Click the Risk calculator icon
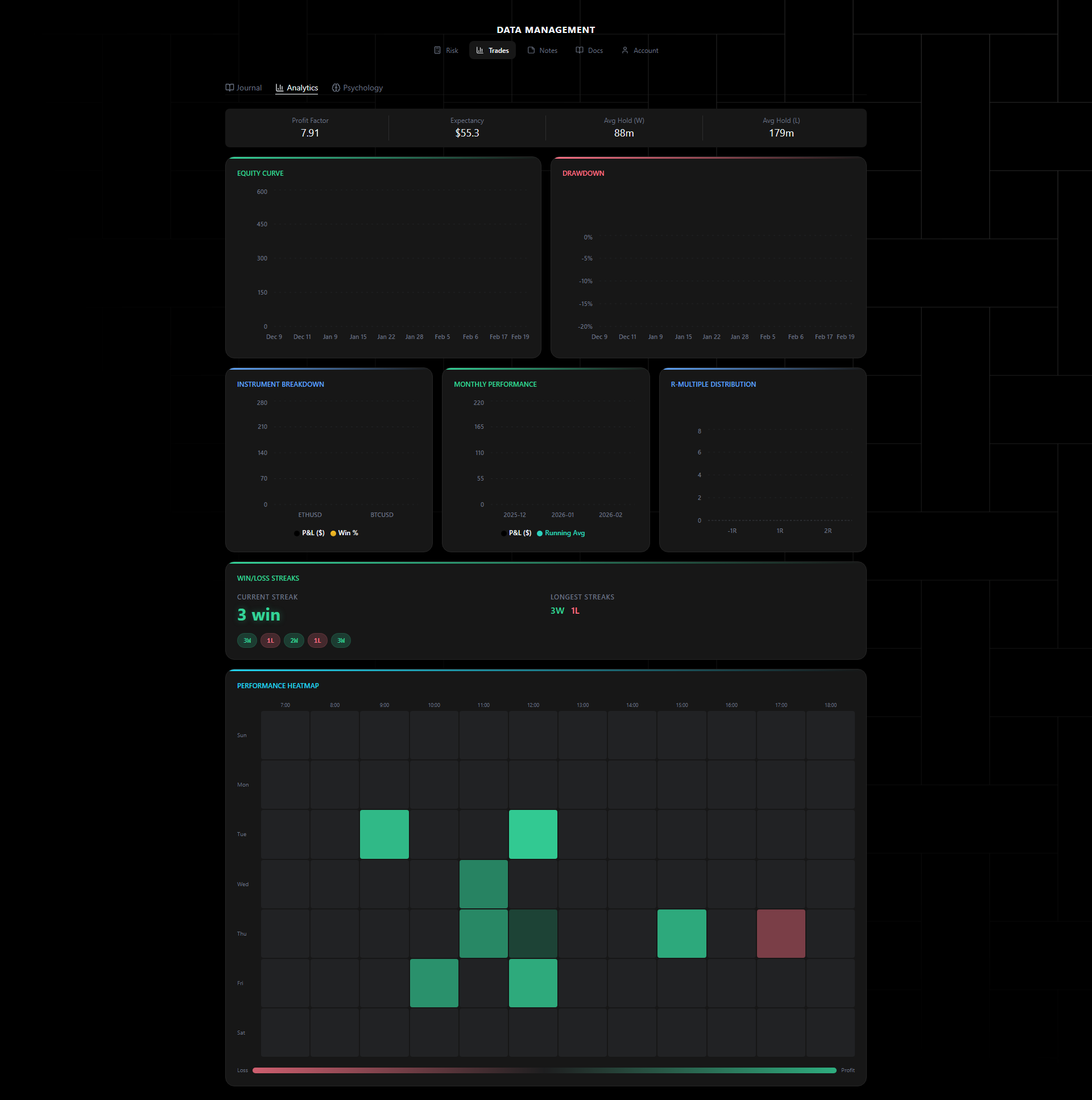1092x1100 pixels. (x=437, y=50)
